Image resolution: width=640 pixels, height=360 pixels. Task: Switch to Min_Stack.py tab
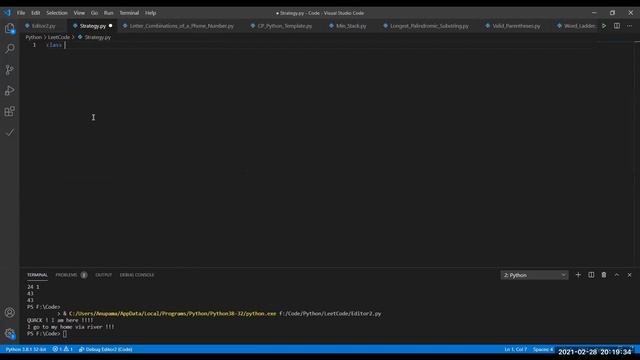[351, 26]
